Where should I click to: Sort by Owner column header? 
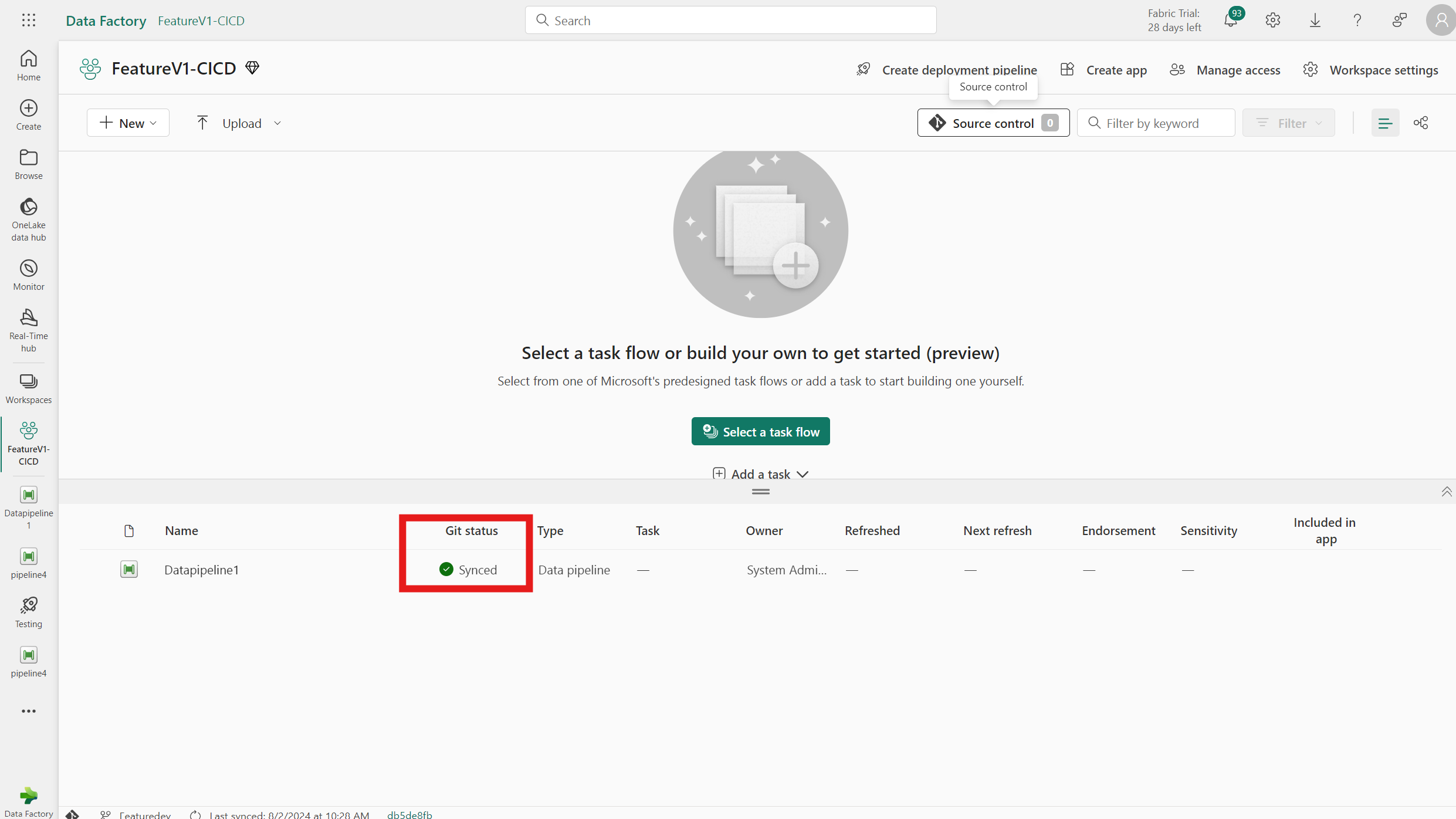click(764, 530)
